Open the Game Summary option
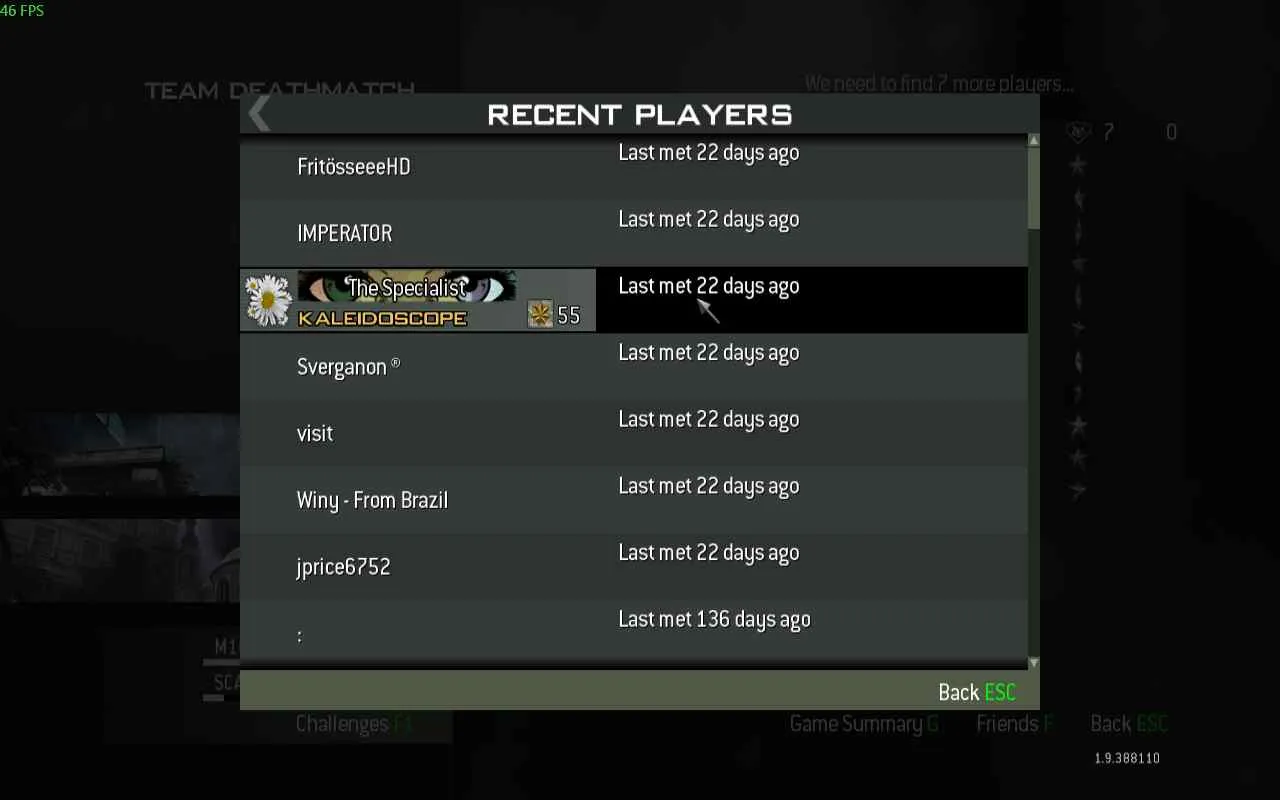The width and height of the screenshot is (1280, 800). 864,724
